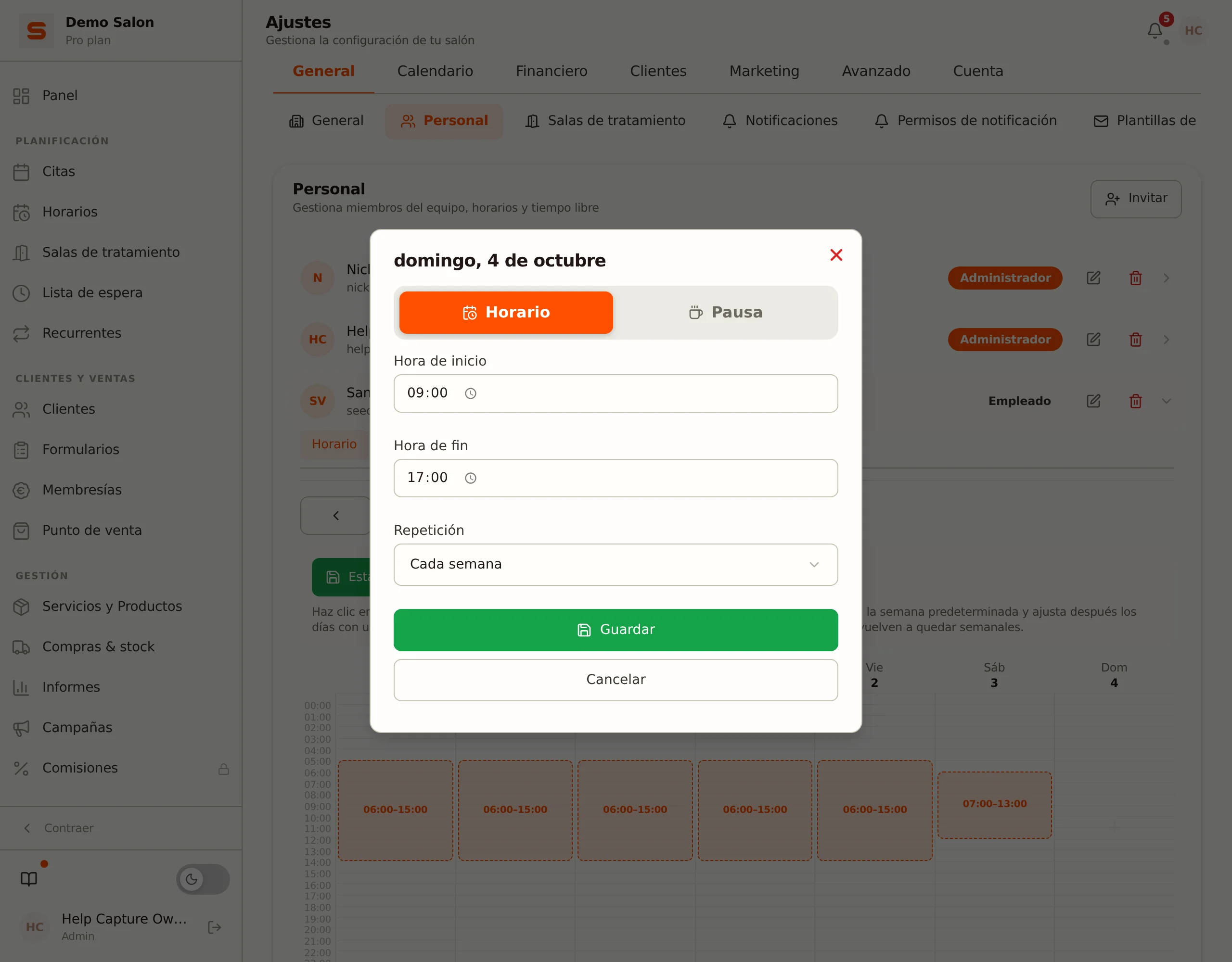Image resolution: width=1232 pixels, height=962 pixels.
Task: Toggle dark mode switch in sidebar
Action: pos(203,879)
